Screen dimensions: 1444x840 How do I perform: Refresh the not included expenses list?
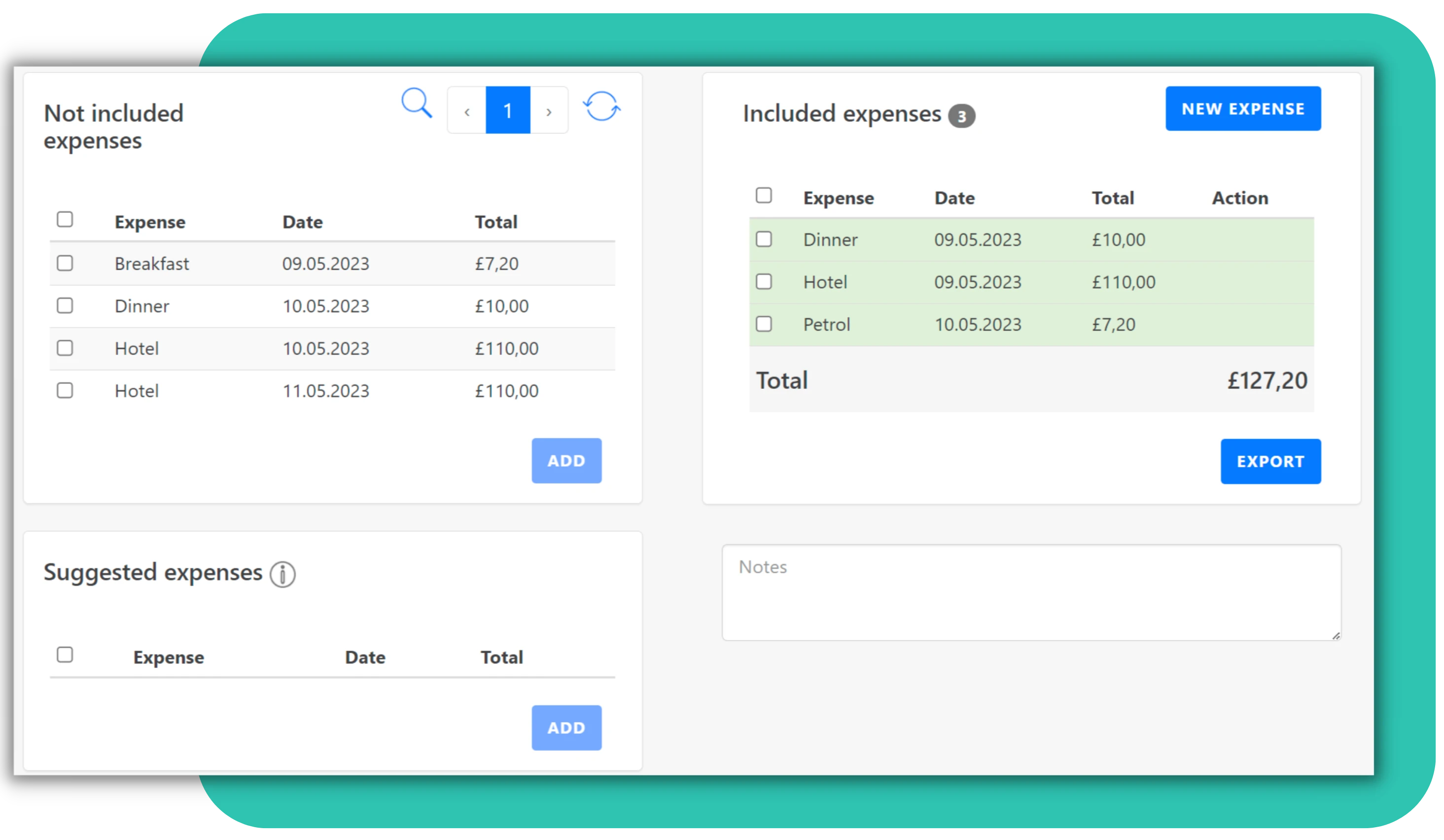pos(601,106)
